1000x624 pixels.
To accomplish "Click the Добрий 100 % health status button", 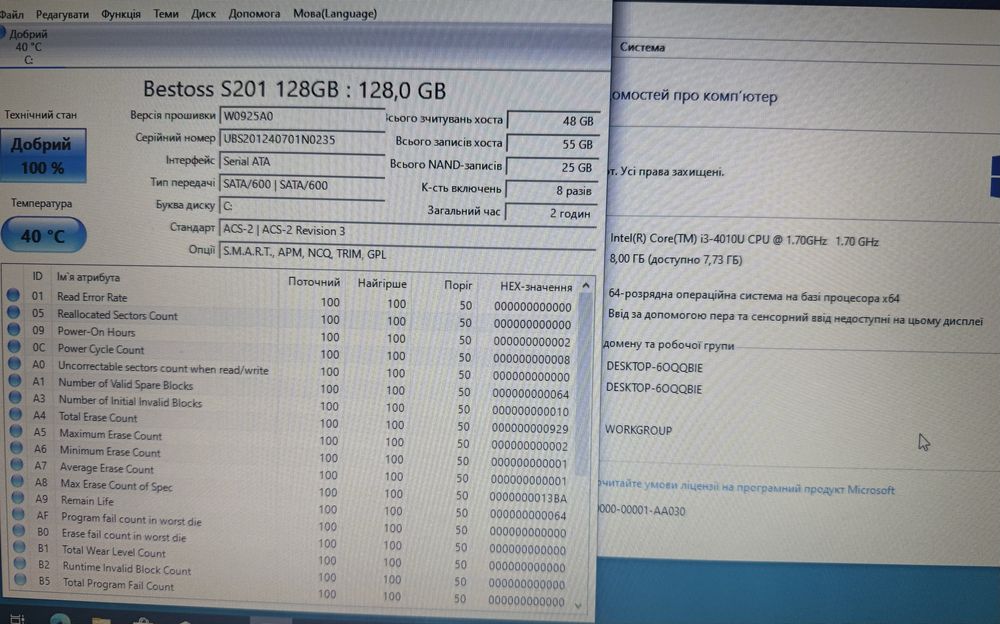I will coord(42,156).
